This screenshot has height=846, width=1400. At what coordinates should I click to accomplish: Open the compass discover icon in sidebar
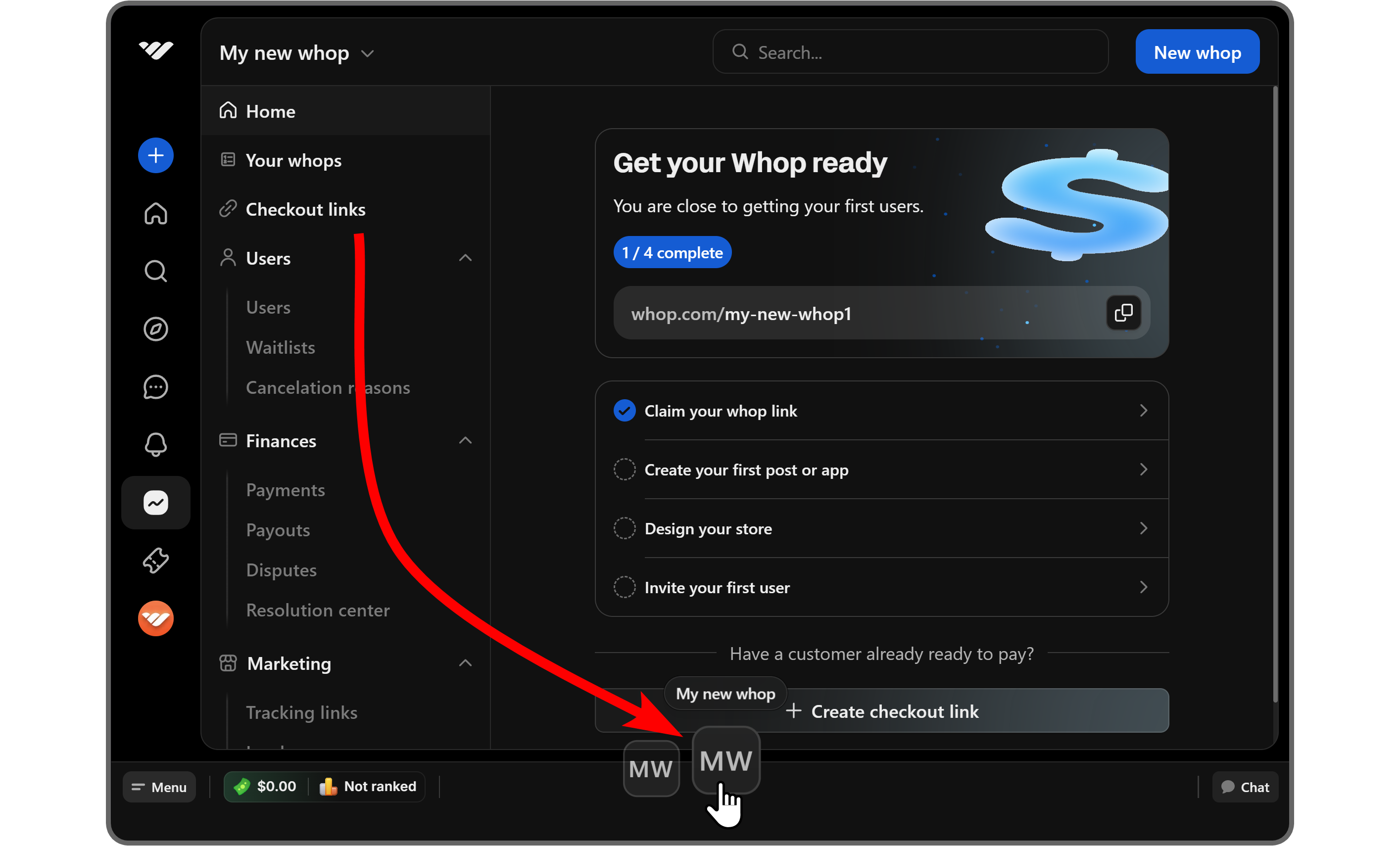(x=156, y=329)
